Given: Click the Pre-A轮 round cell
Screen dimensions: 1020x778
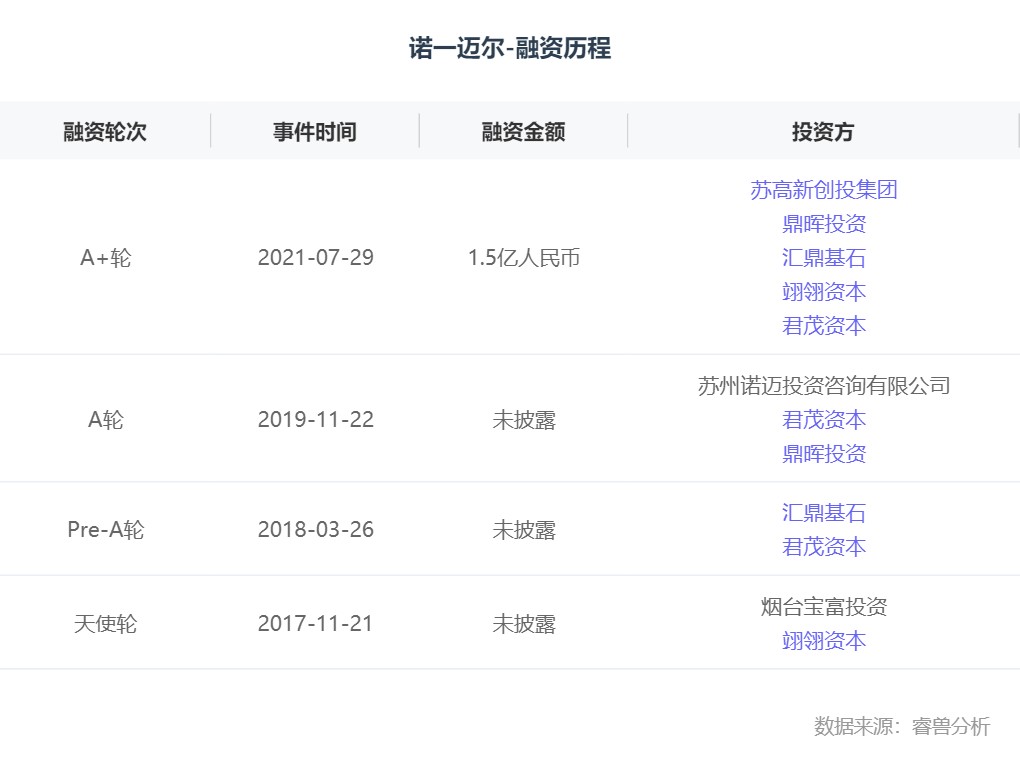Looking at the screenshot, I should coord(105,530).
